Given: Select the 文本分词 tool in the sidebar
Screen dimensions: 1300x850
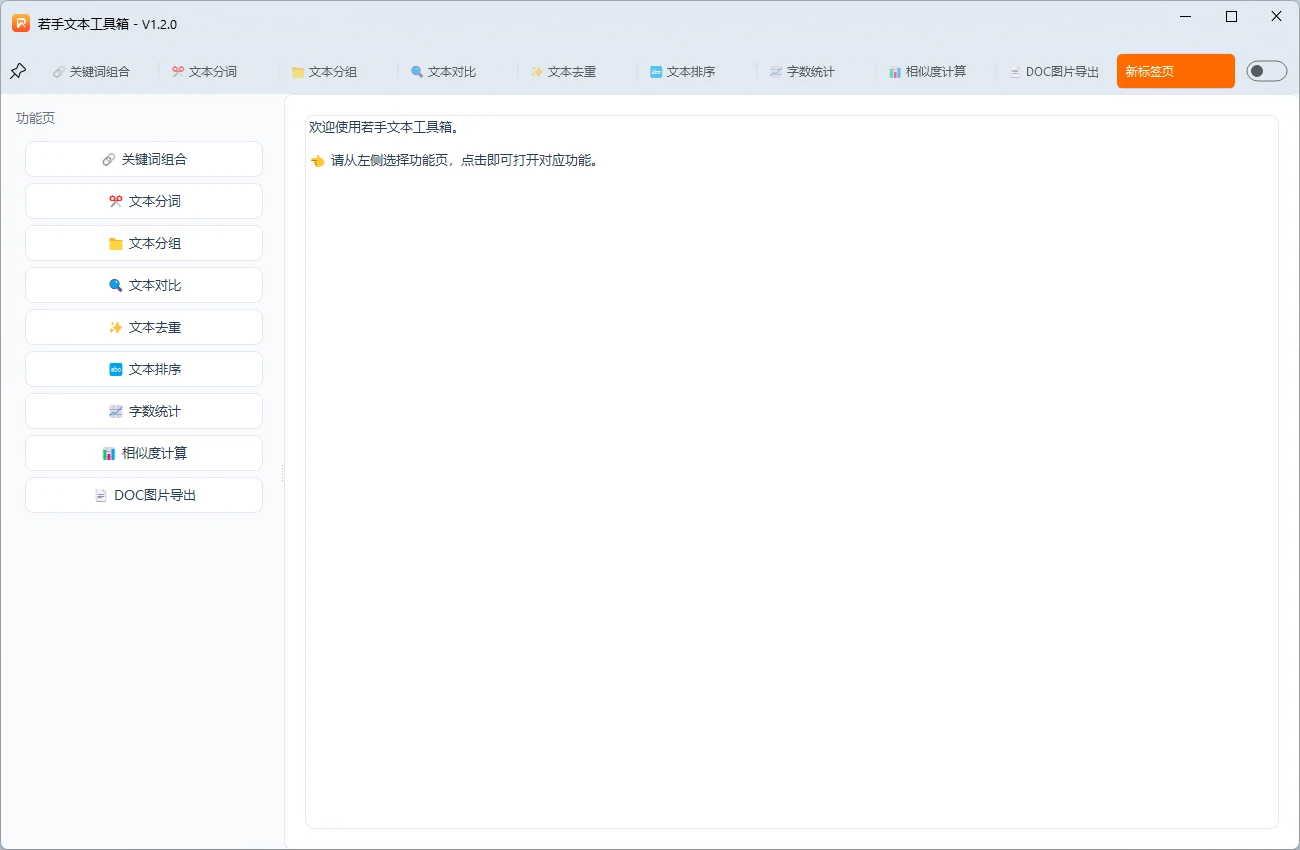Looking at the screenshot, I should (143, 201).
